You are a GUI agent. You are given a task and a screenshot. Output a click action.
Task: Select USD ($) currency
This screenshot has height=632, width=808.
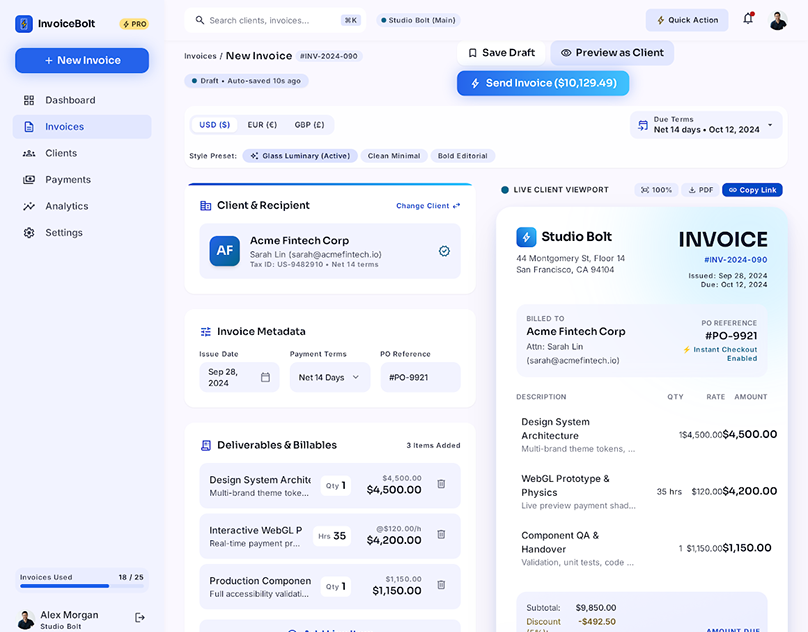click(214, 125)
